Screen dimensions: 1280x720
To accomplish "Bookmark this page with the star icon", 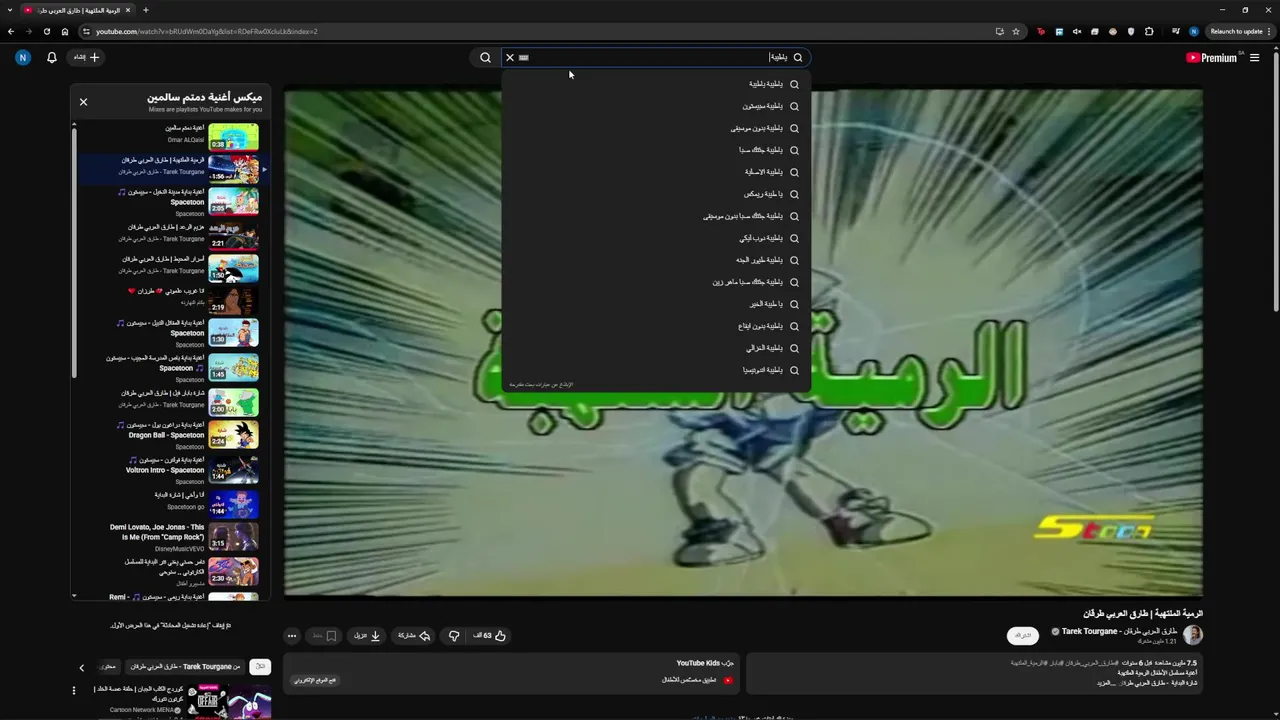I will coord(1016,31).
